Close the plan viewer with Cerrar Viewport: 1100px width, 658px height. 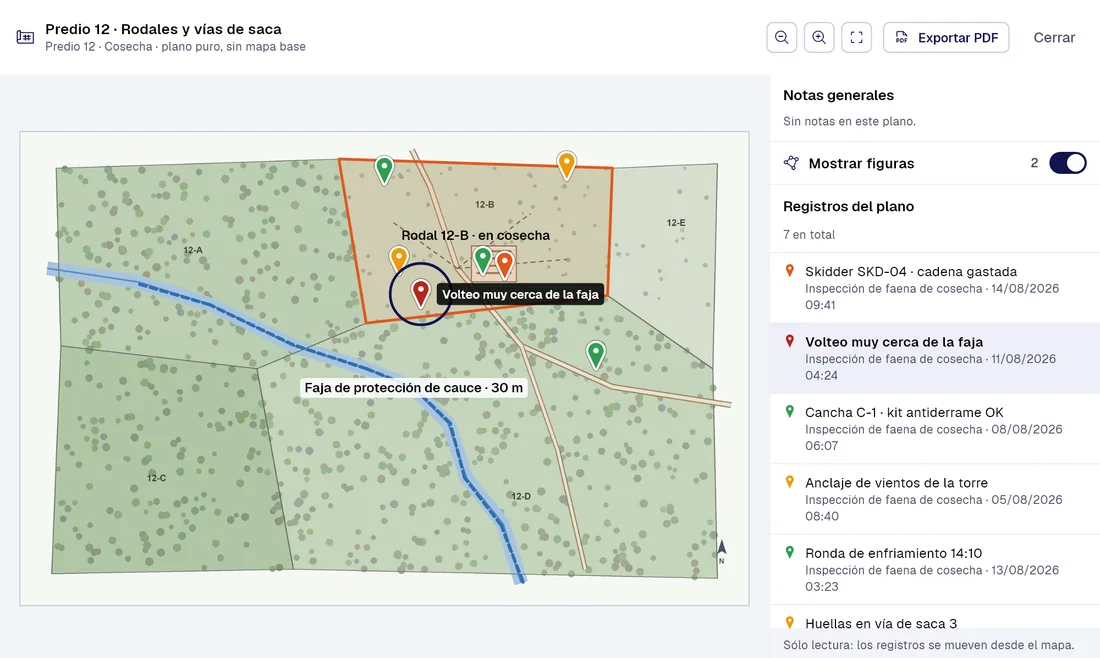point(1054,37)
